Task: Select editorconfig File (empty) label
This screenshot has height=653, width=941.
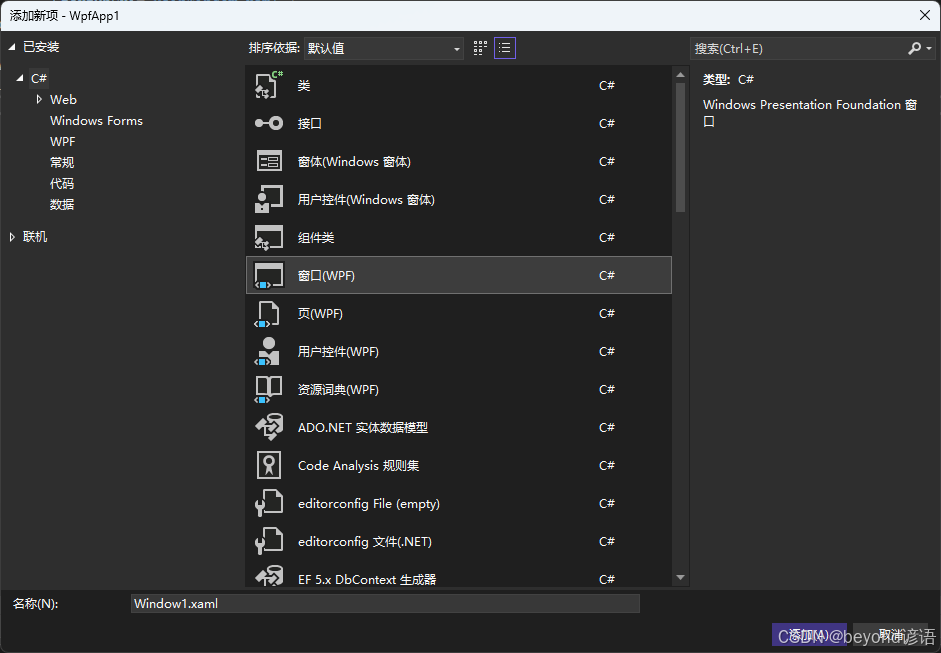Action: pos(368,504)
